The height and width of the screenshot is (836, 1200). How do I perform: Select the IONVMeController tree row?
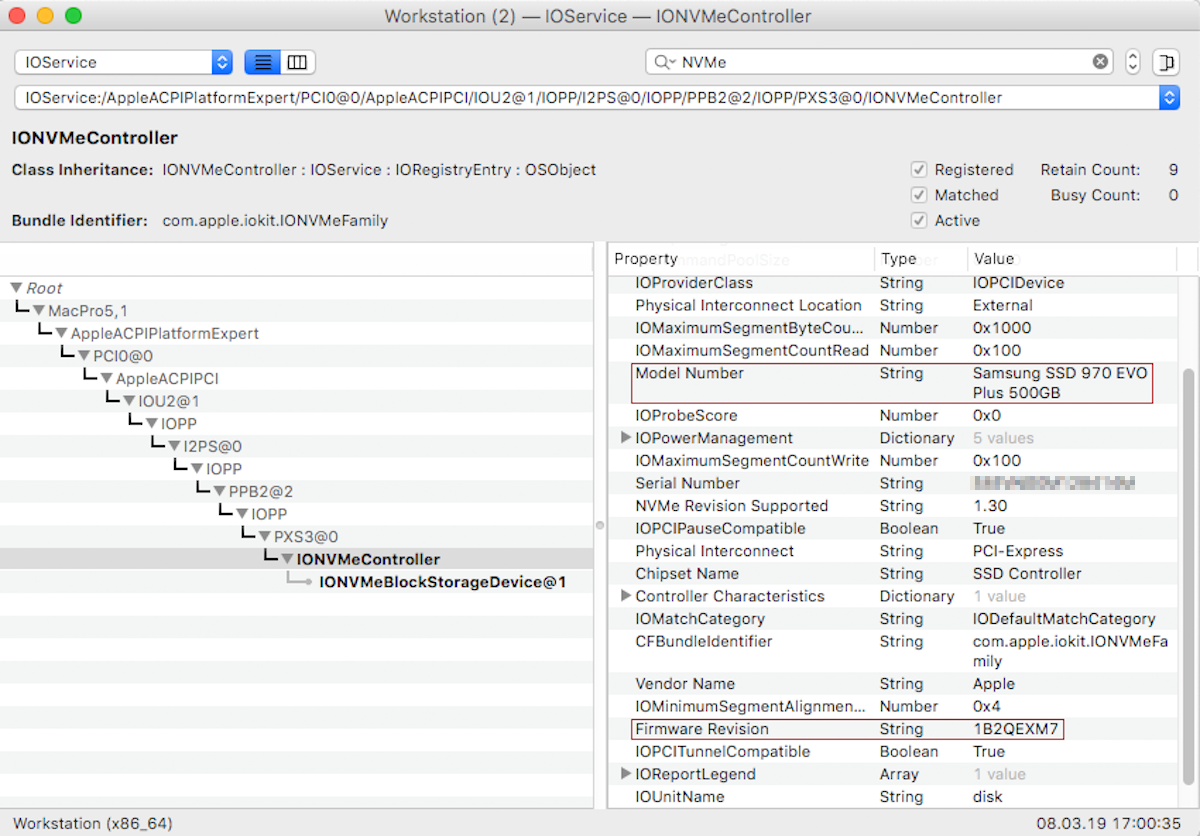coord(297,559)
